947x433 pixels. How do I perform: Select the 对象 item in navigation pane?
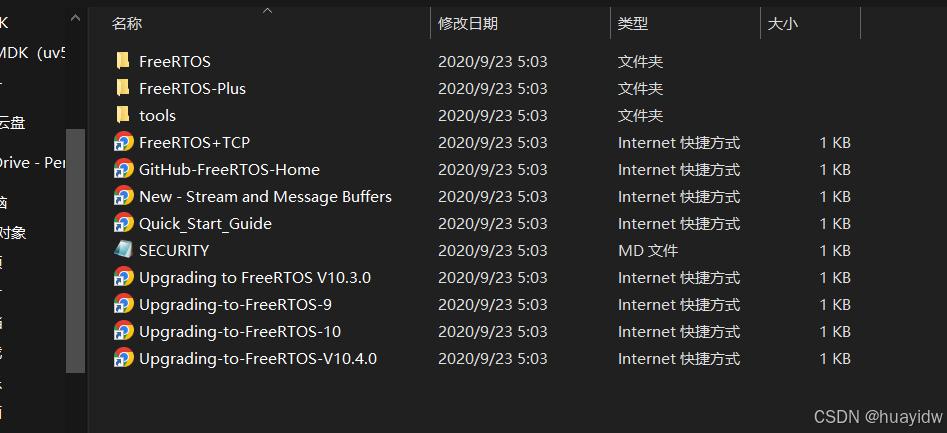13,233
